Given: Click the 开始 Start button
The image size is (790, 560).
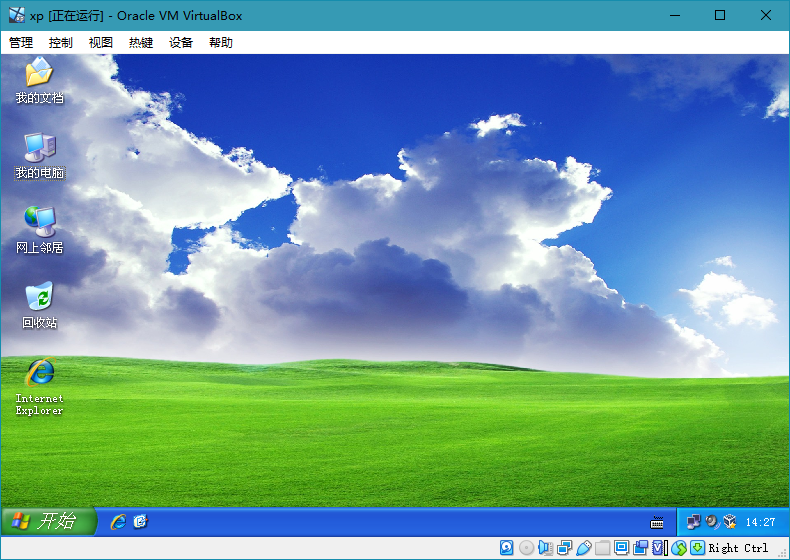Looking at the screenshot, I should point(48,521).
